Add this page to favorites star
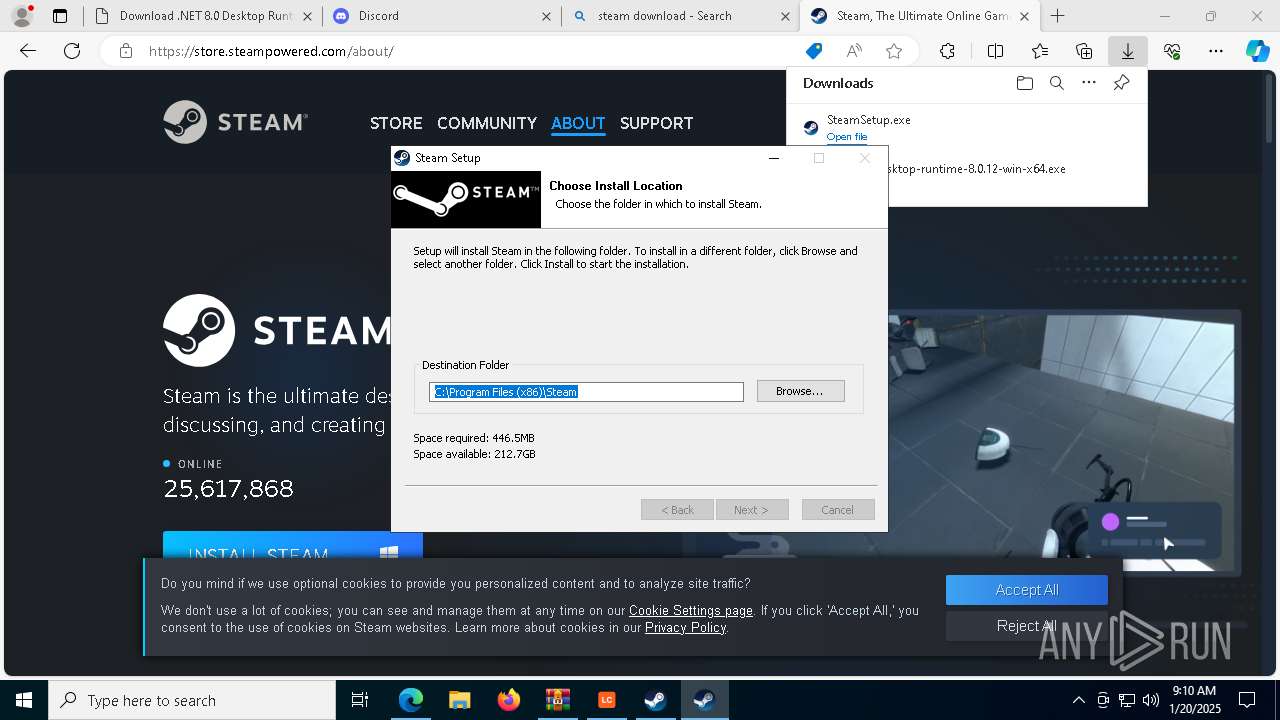This screenshot has height=720, width=1280. coord(894,51)
